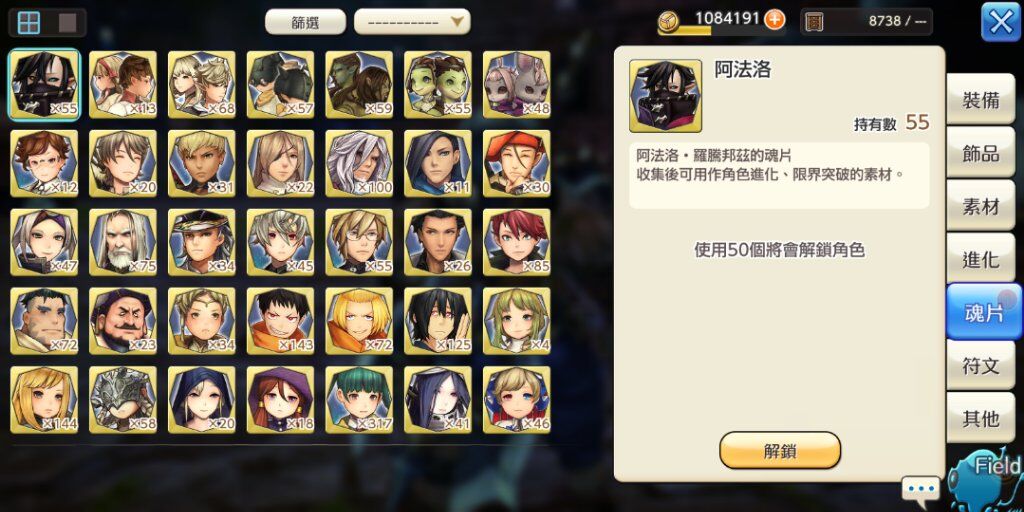Select the green-haired shard showing x317
The width and height of the screenshot is (1024, 512).
[x=359, y=400]
